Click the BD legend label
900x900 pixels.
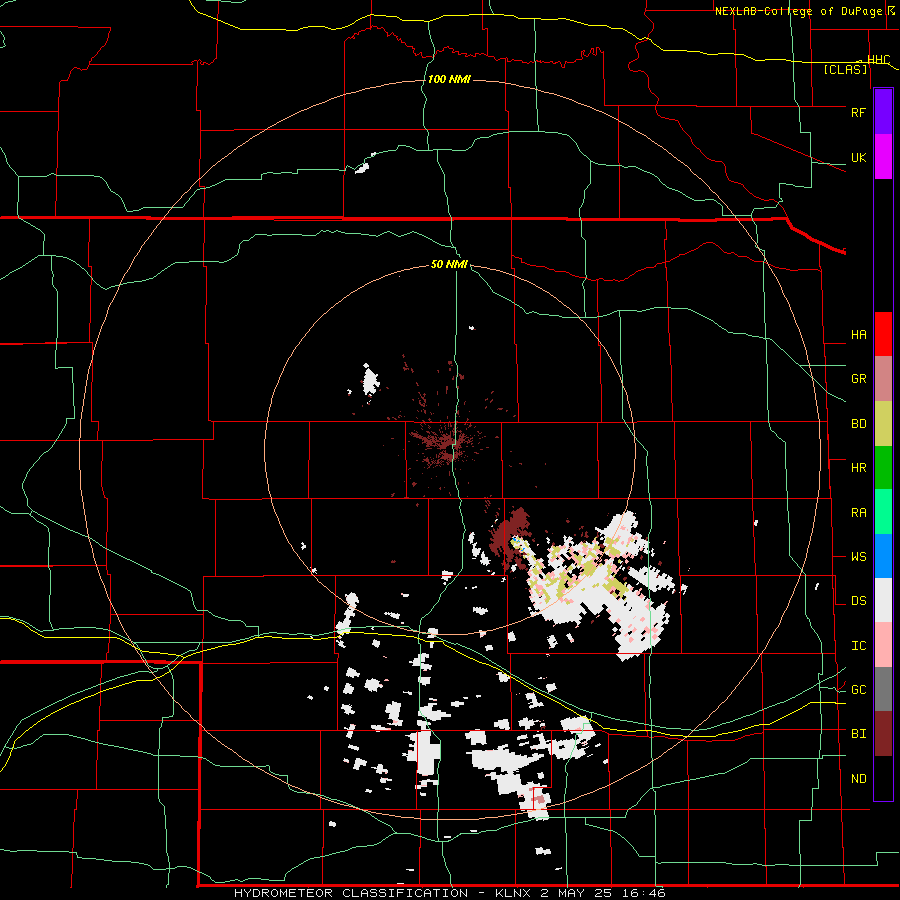(858, 424)
